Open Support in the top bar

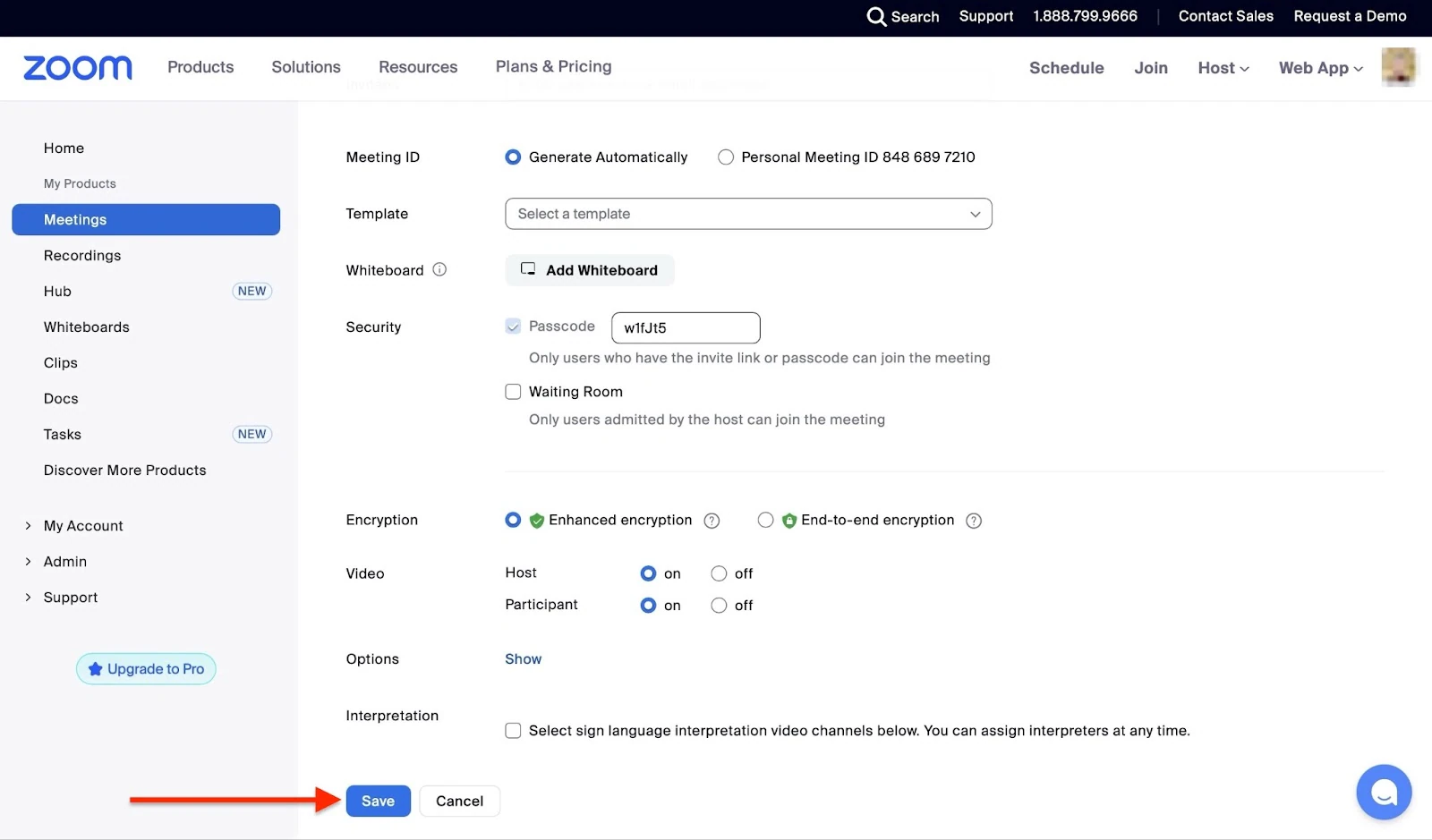986,16
